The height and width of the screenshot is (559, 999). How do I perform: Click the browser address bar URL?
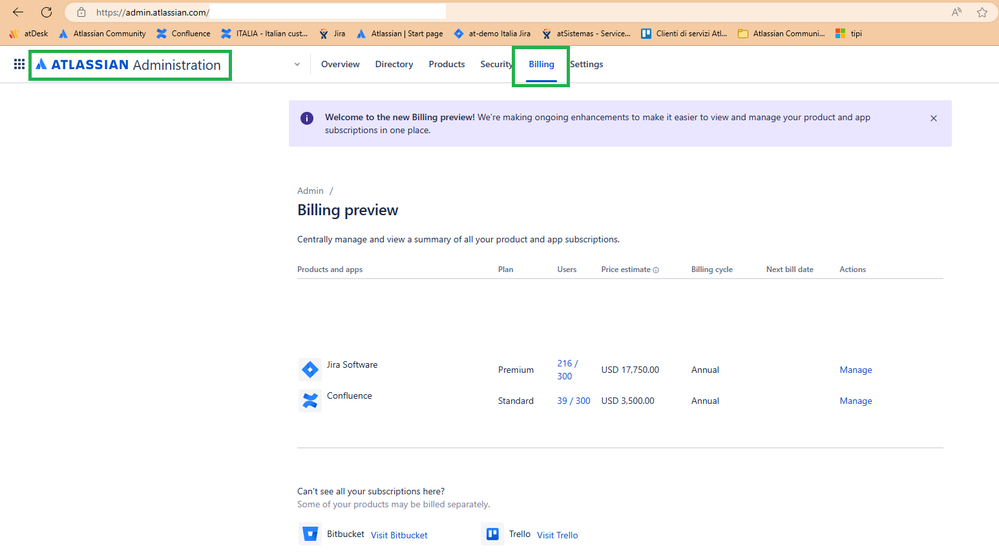pyautogui.click(x=153, y=12)
